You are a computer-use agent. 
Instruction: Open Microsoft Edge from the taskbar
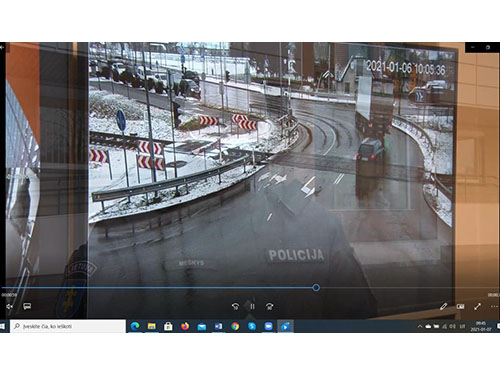coord(135,326)
